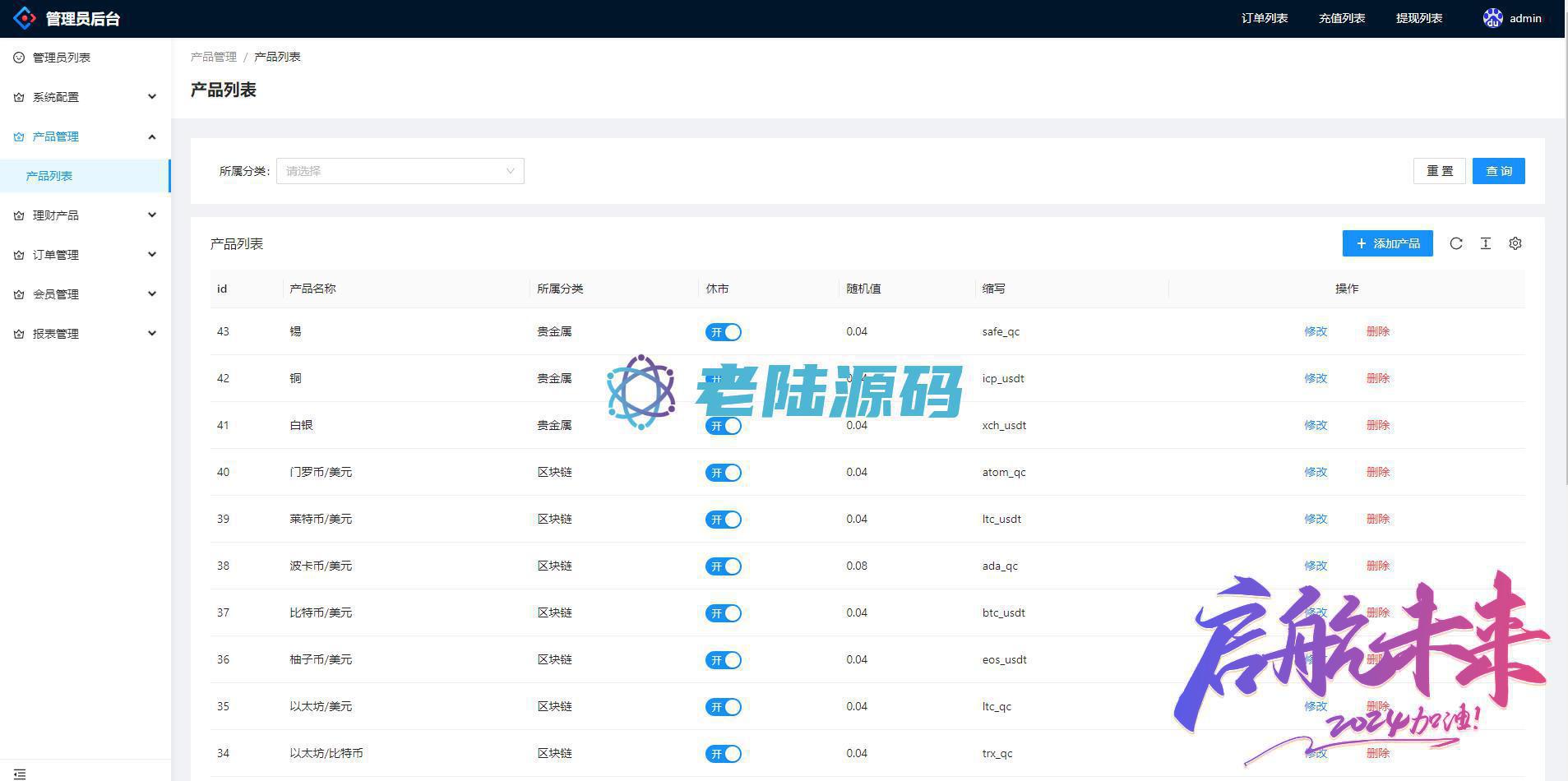Select the 产品列表 sidebar submenu item
This screenshot has width=1568, height=781.
(x=86, y=176)
